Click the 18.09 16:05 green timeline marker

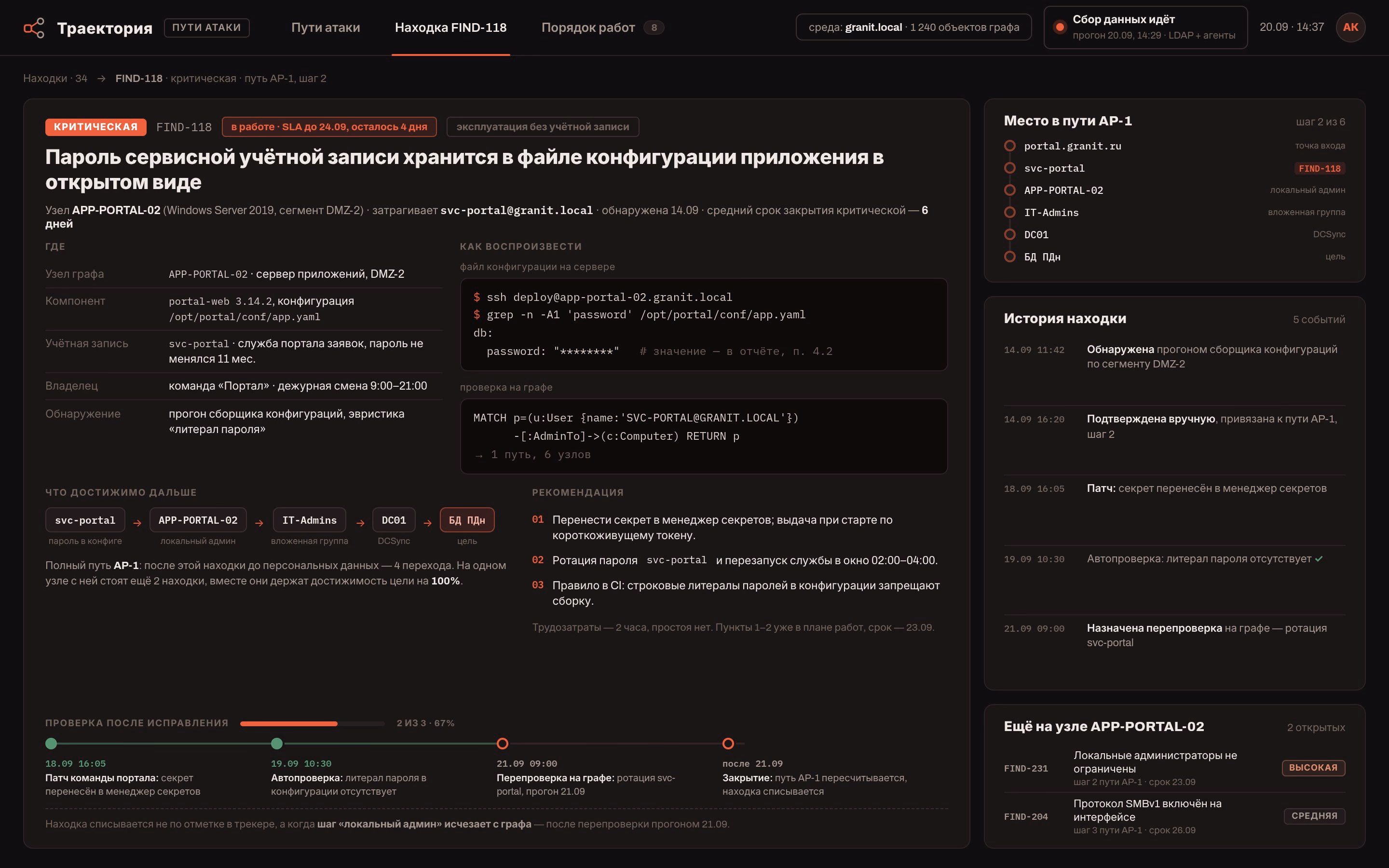51,744
